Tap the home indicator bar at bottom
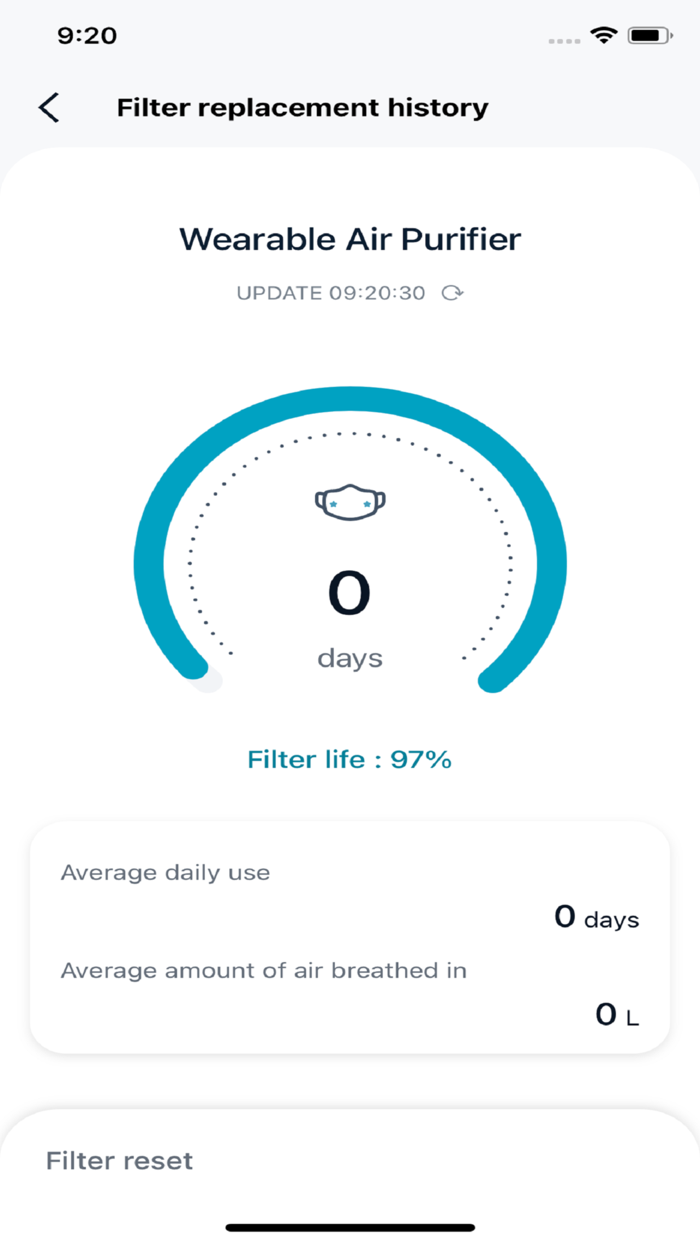The image size is (700, 1244). [x=350, y=1224]
